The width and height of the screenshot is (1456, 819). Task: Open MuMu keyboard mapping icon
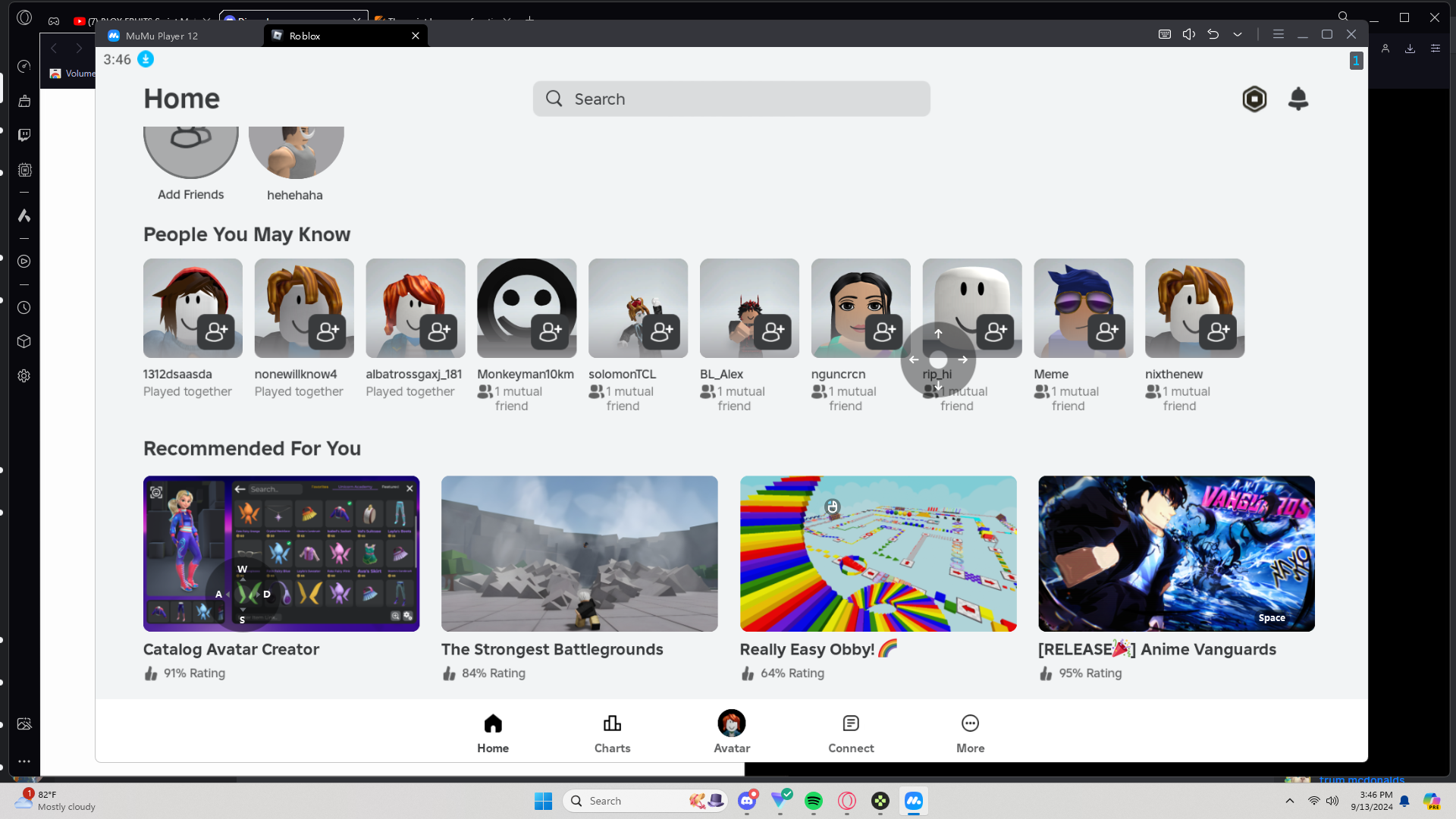(x=1165, y=34)
